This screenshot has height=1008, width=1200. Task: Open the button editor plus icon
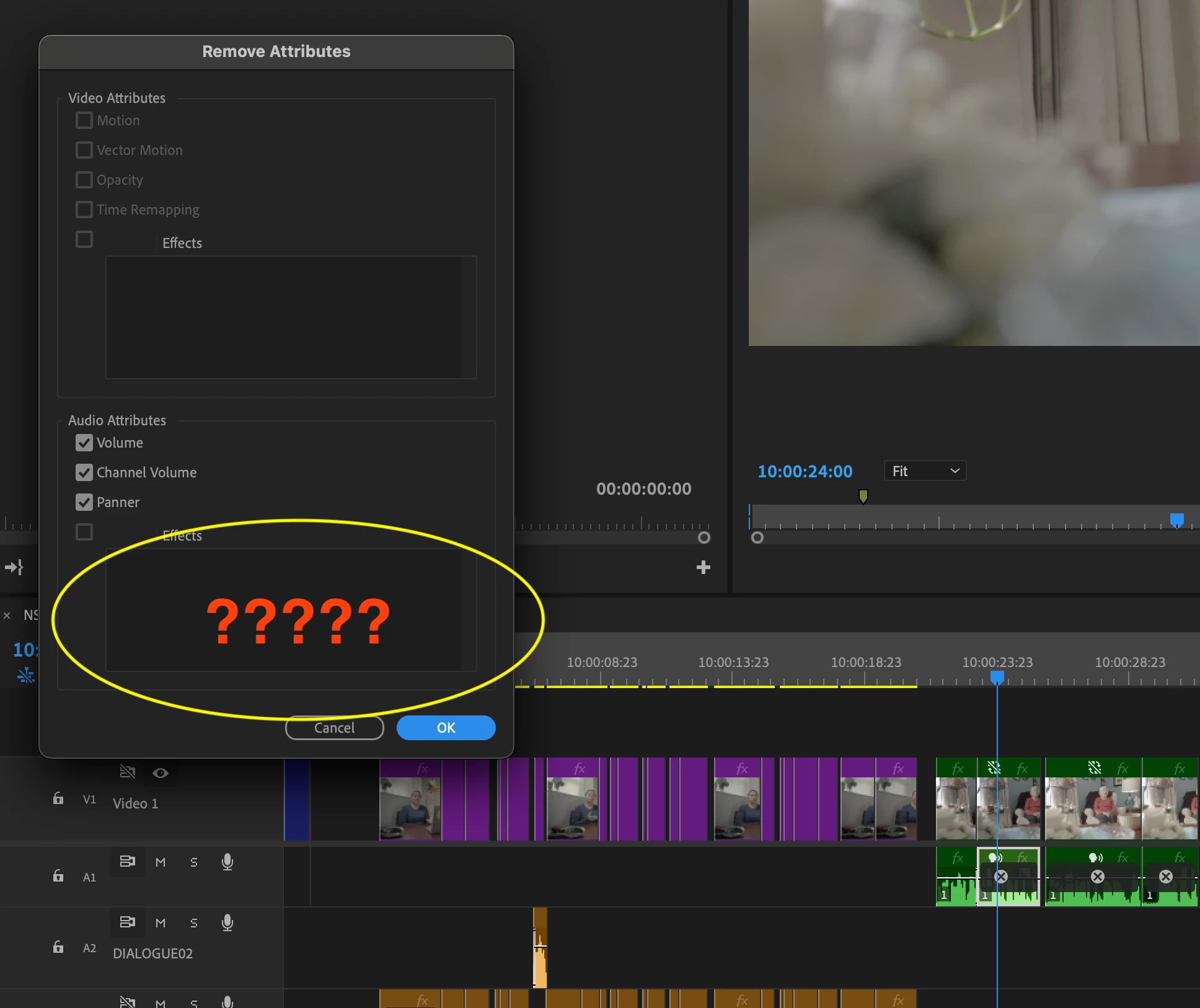click(x=703, y=567)
